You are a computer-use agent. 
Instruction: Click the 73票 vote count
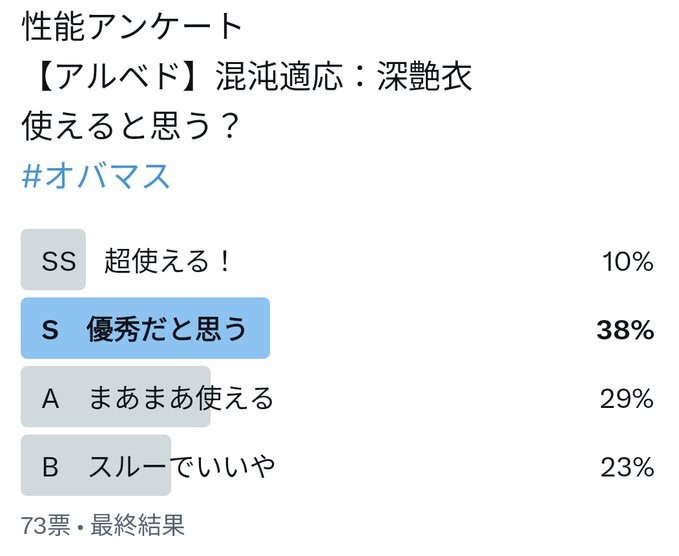coord(46,525)
